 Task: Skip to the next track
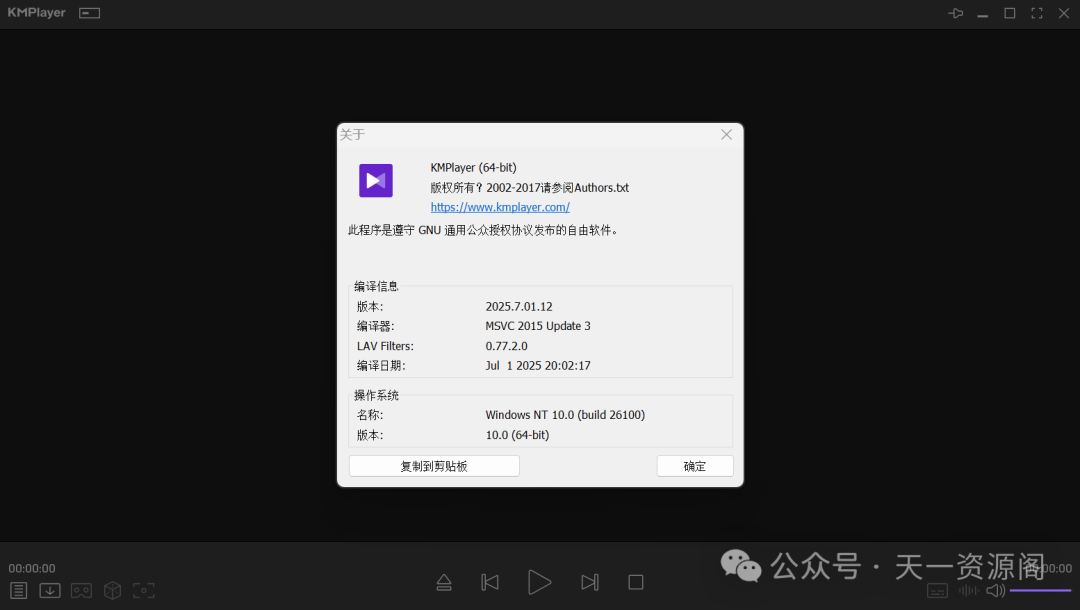(x=590, y=582)
